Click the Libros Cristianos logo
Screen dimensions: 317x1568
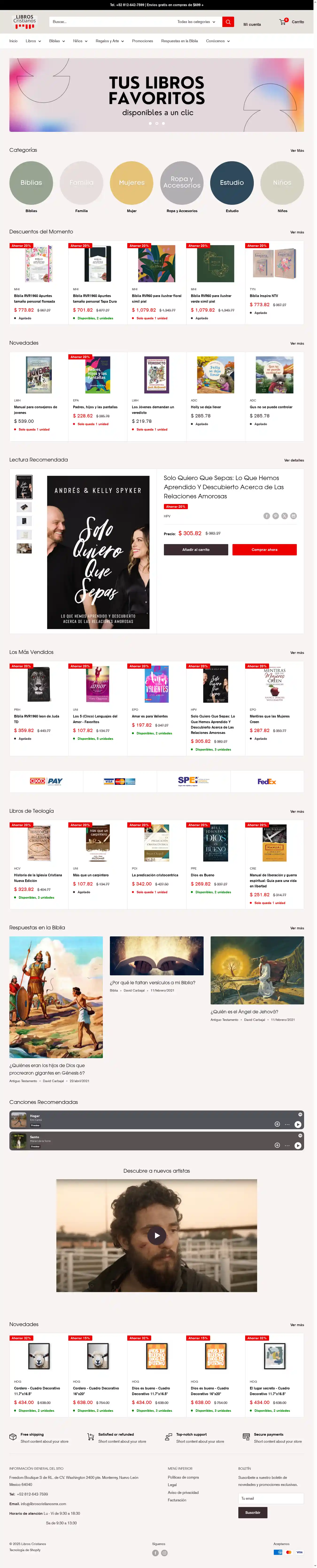point(24,22)
